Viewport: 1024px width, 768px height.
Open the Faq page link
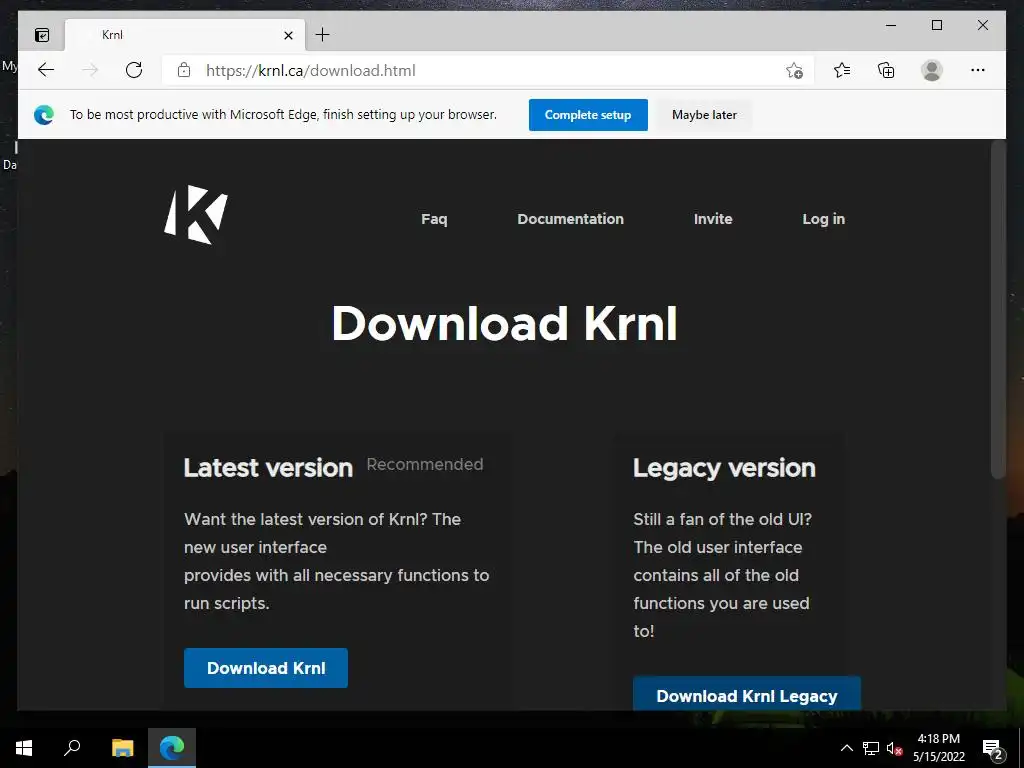434,219
